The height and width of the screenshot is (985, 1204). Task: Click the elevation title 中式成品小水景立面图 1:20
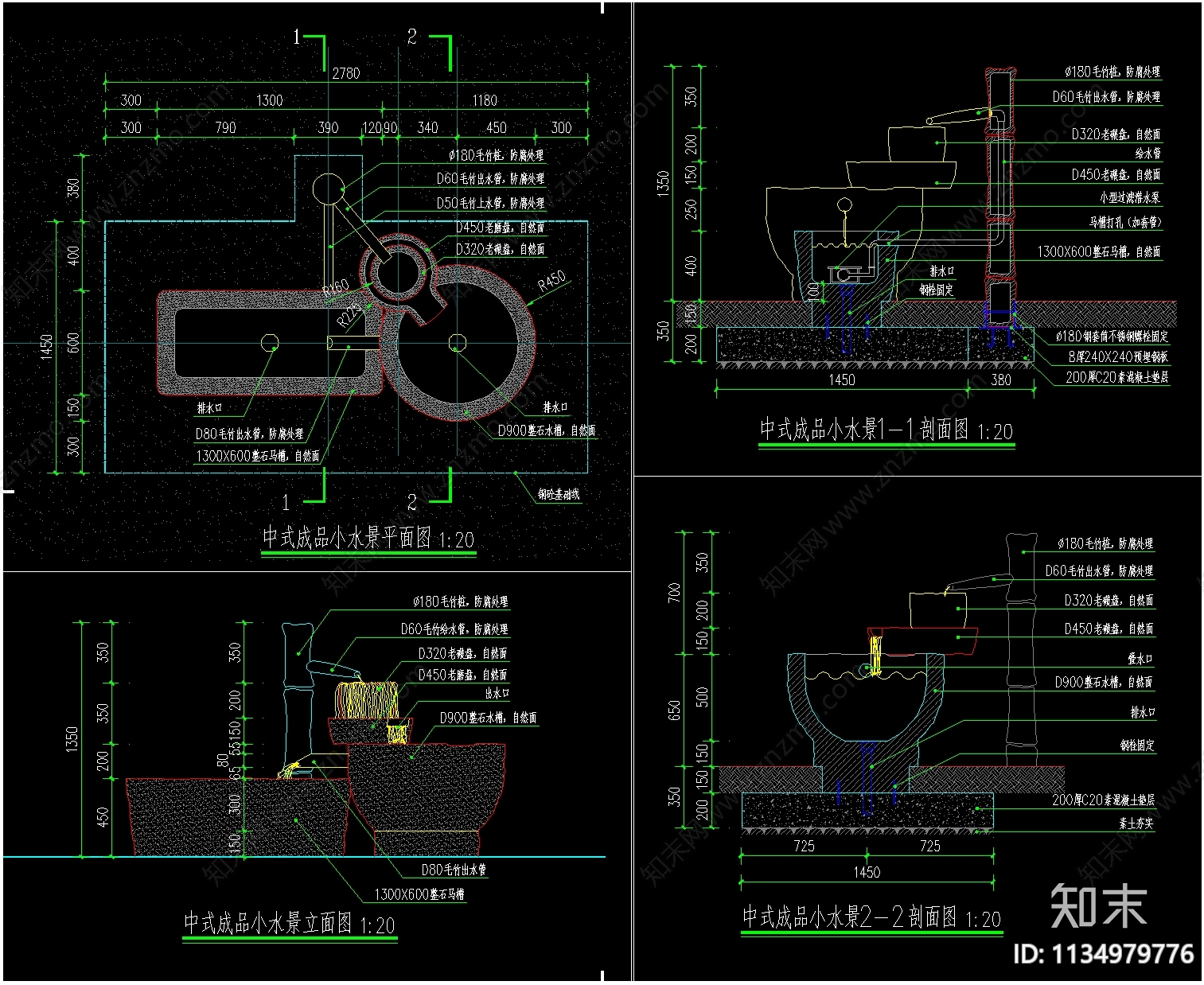290,924
